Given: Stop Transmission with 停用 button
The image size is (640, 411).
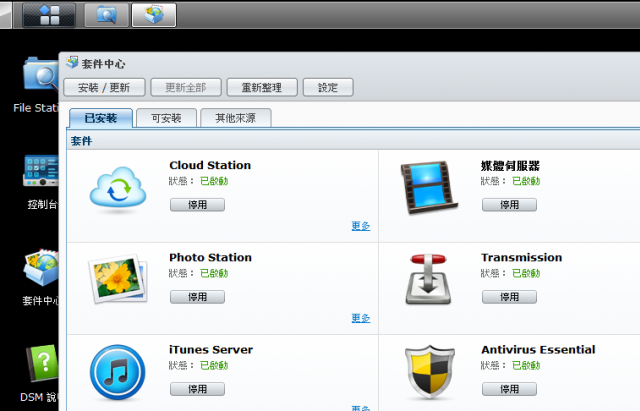Looking at the screenshot, I should (x=509, y=297).
